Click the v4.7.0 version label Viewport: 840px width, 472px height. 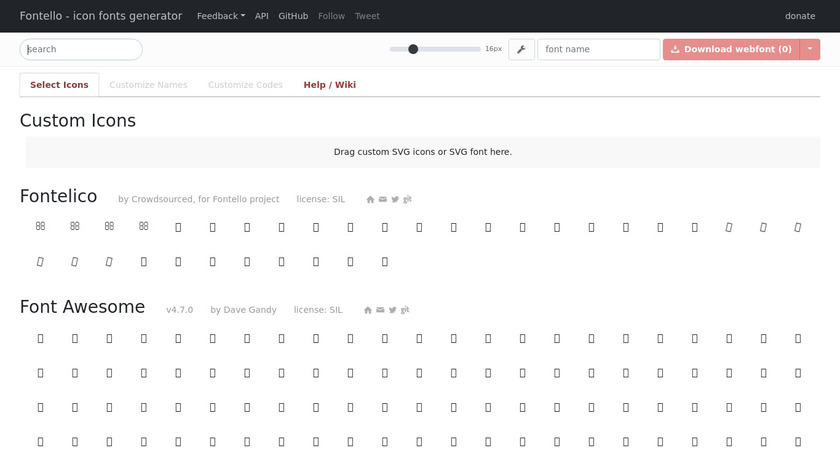pyautogui.click(x=179, y=310)
